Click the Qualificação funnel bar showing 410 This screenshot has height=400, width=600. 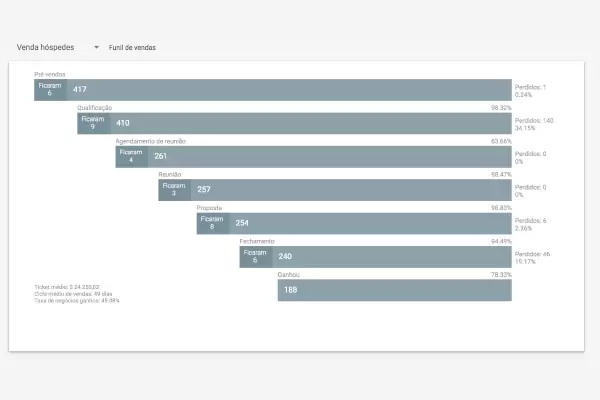tap(310, 123)
